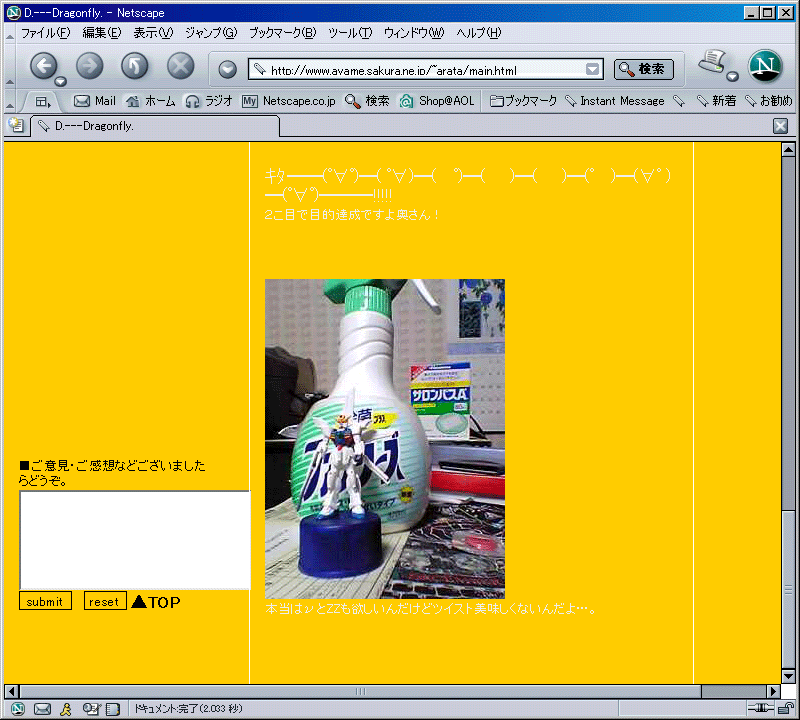This screenshot has width=800, height=720.
Task: Click the page-proxy icon beside the URL
Action: [260, 69]
